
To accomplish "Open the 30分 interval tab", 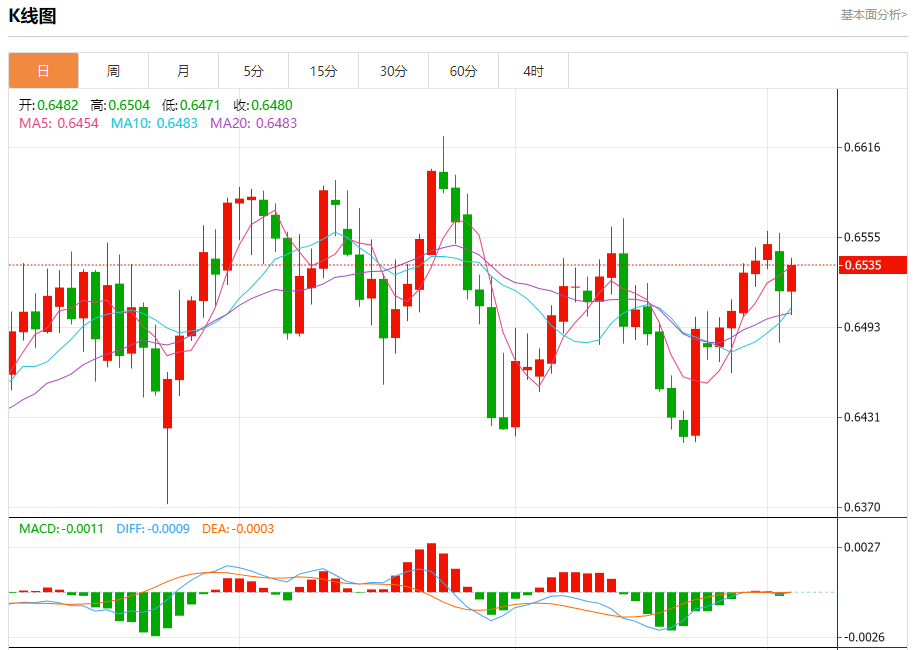I will (393, 71).
